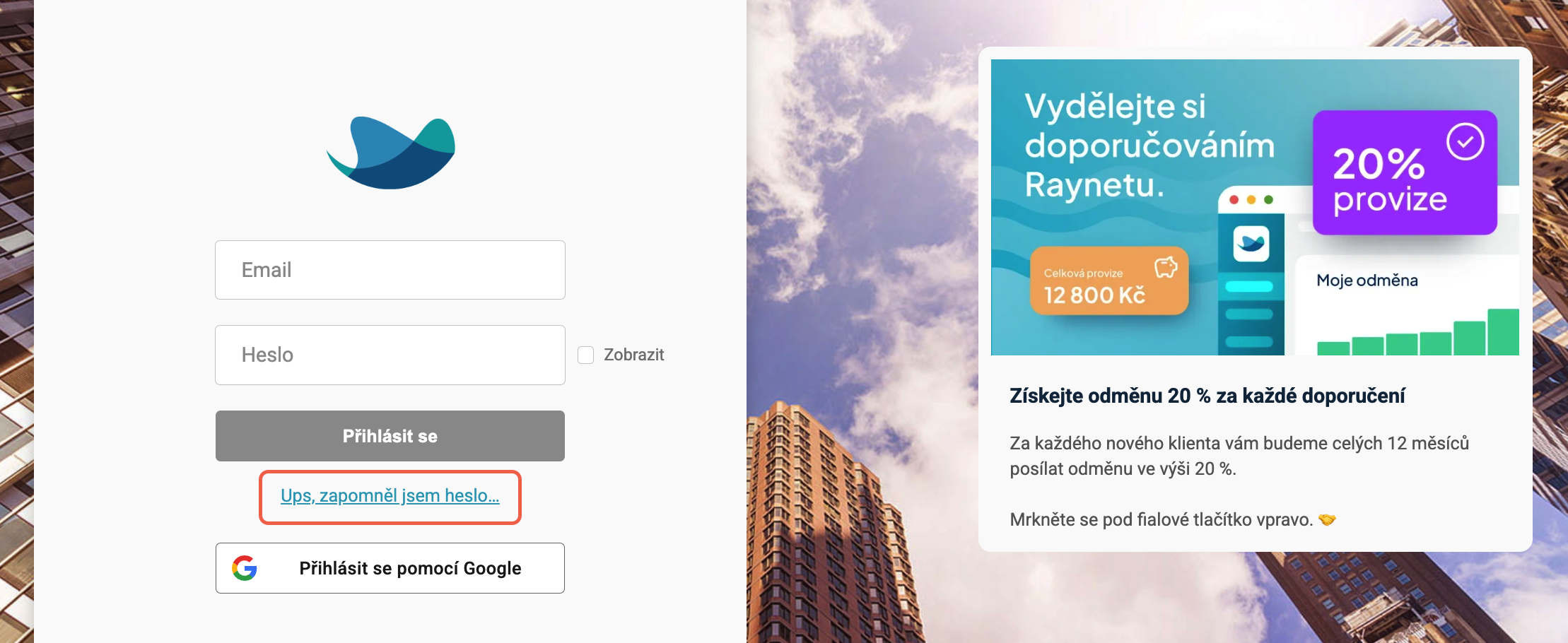Enable the Zobrazit password checkbox

tap(585, 355)
